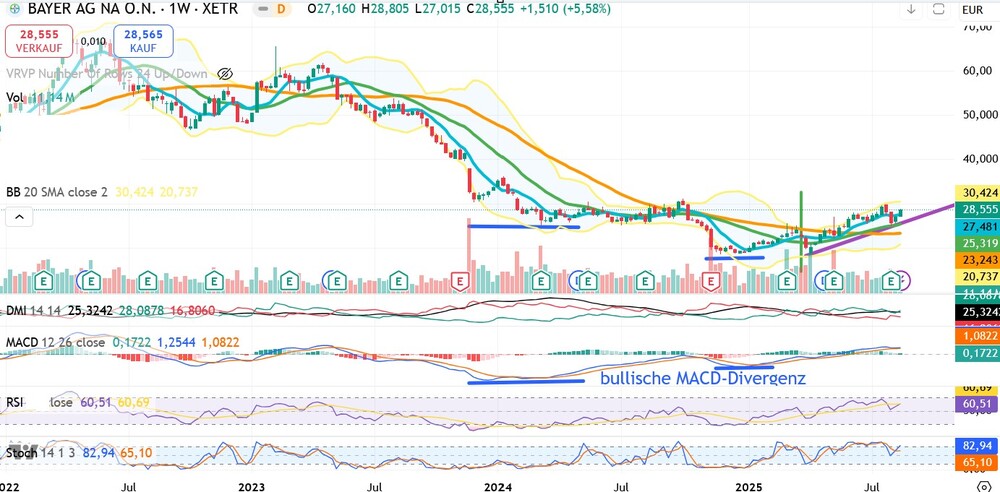This screenshot has width=1000, height=492.
Task: Click the orange 65,10 Stoch value label
Action: point(976,462)
